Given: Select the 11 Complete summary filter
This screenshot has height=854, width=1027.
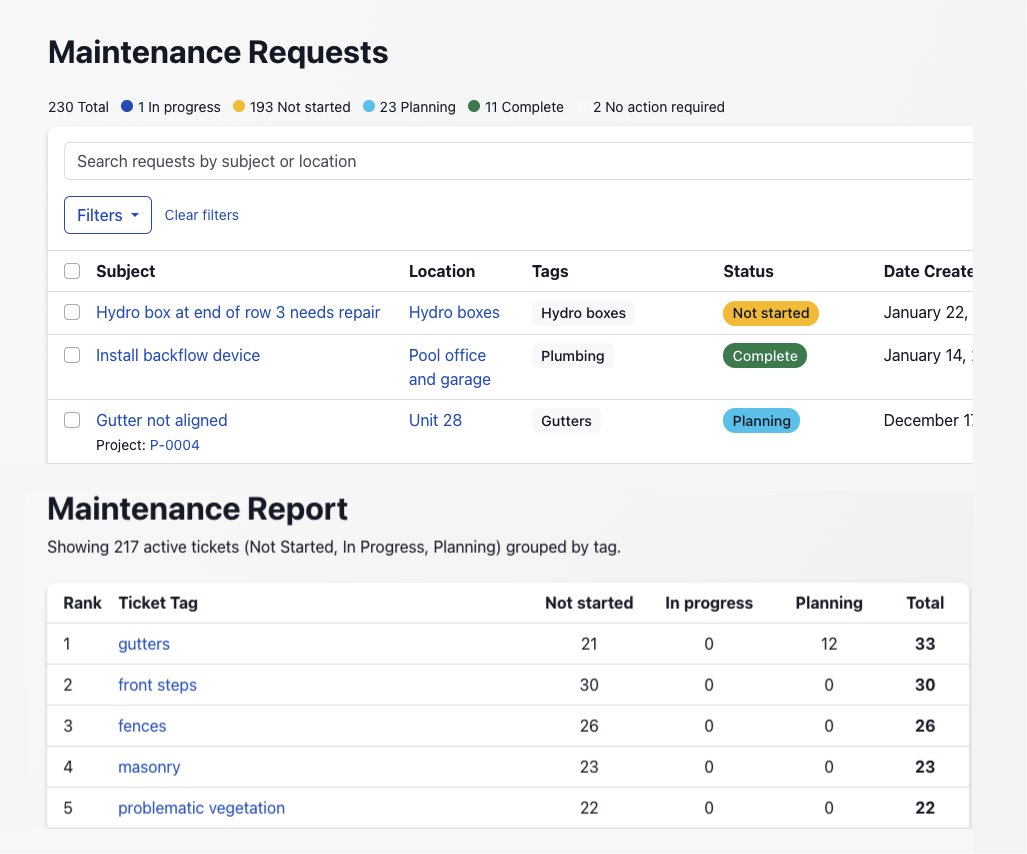Looking at the screenshot, I should pos(523,106).
